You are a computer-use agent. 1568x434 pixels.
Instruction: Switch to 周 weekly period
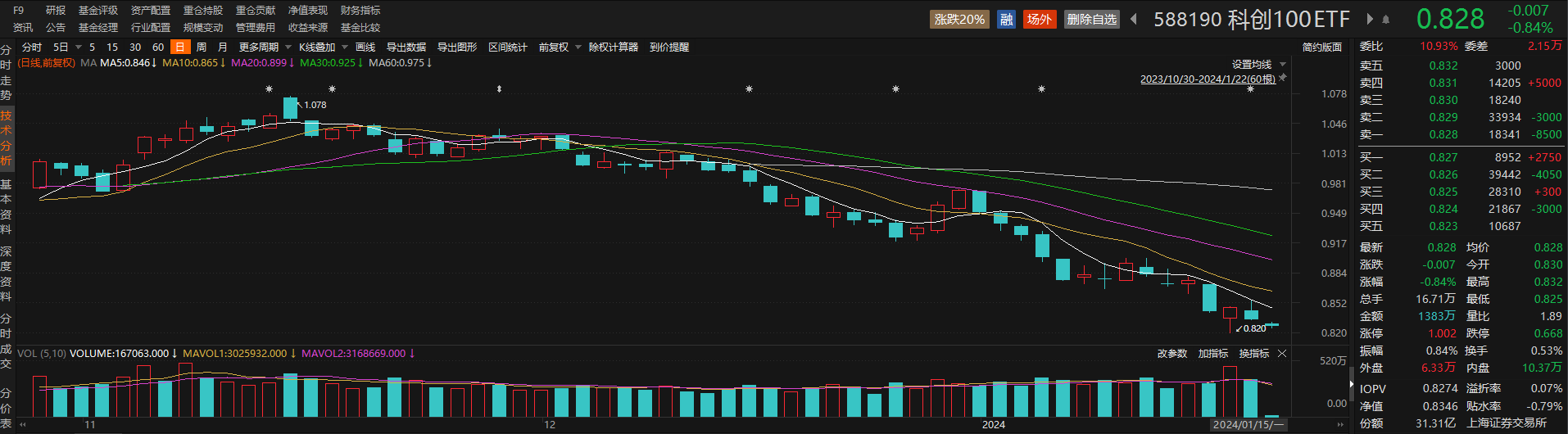click(202, 47)
